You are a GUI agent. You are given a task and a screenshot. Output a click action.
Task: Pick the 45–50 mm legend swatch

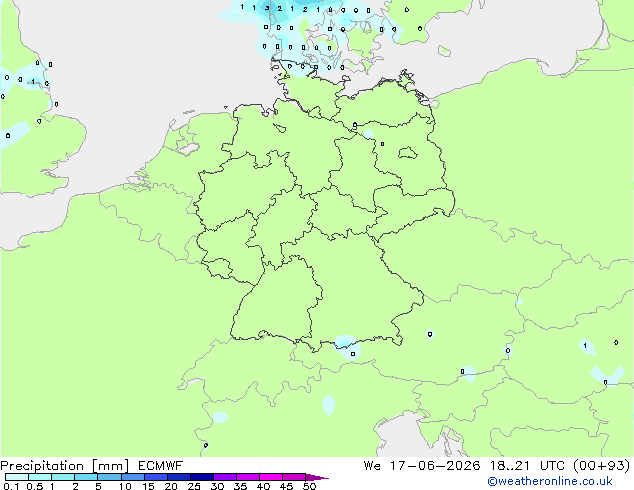coord(294,477)
